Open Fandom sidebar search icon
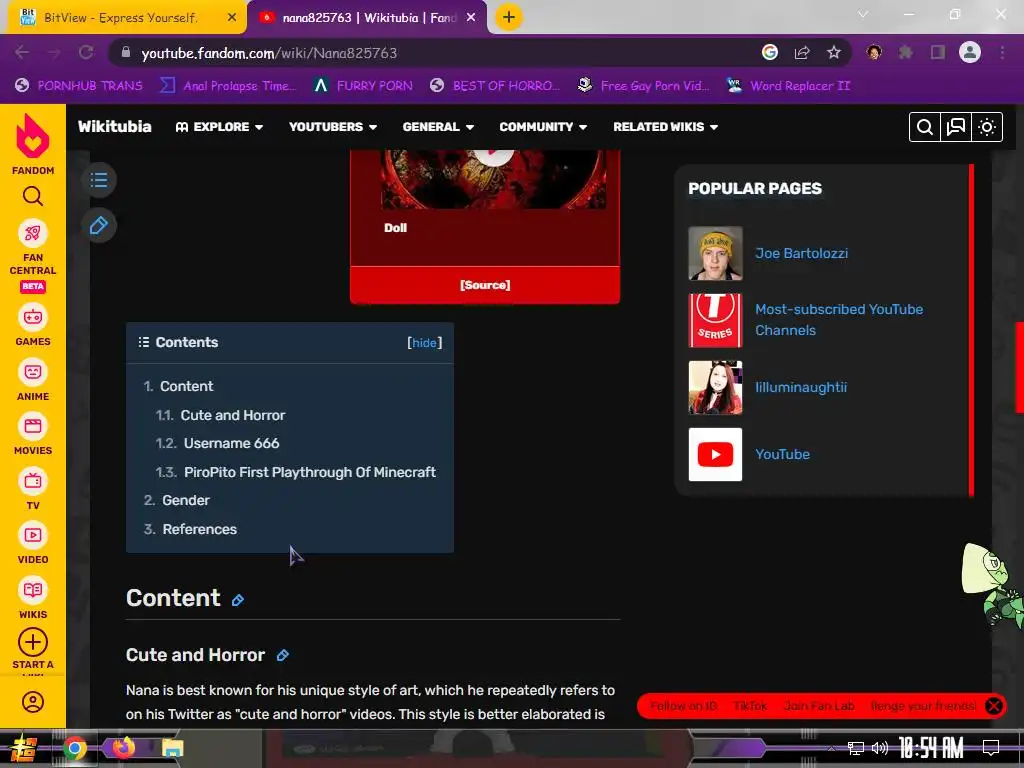 click(33, 196)
